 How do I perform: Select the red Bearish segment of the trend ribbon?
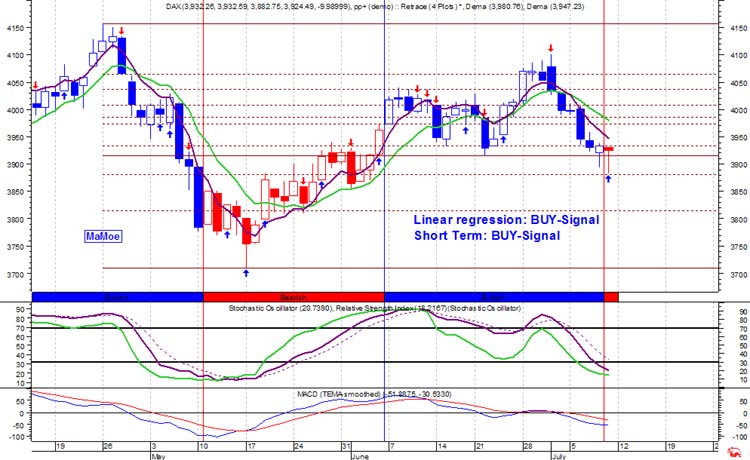point(294,297)
